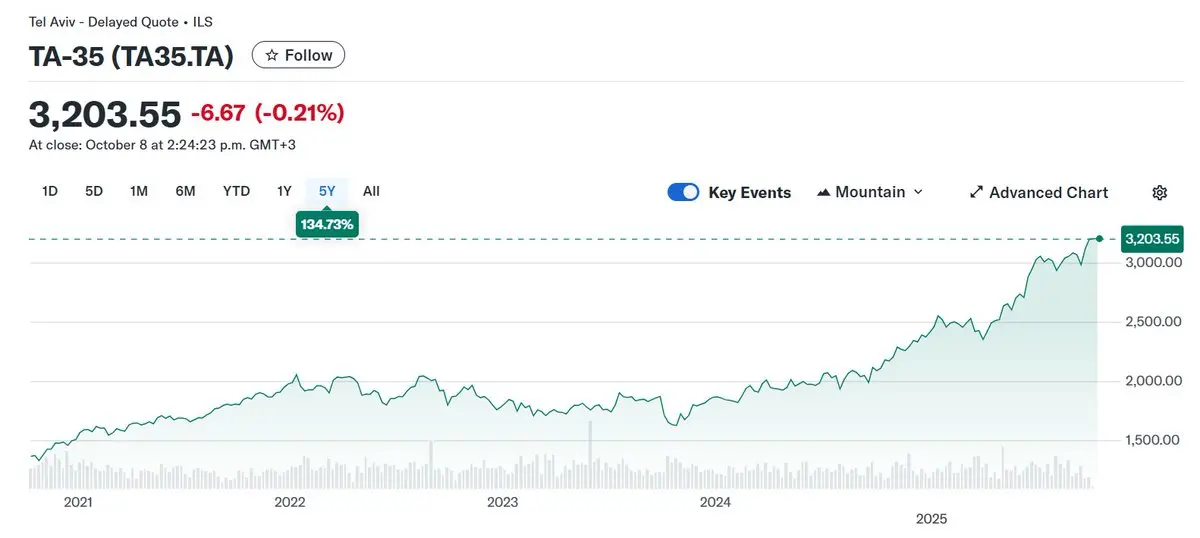The height and width of the screenshot is (538, 1200).
Task: Choose the YTD range tab
Action: (x=236, y=191)
